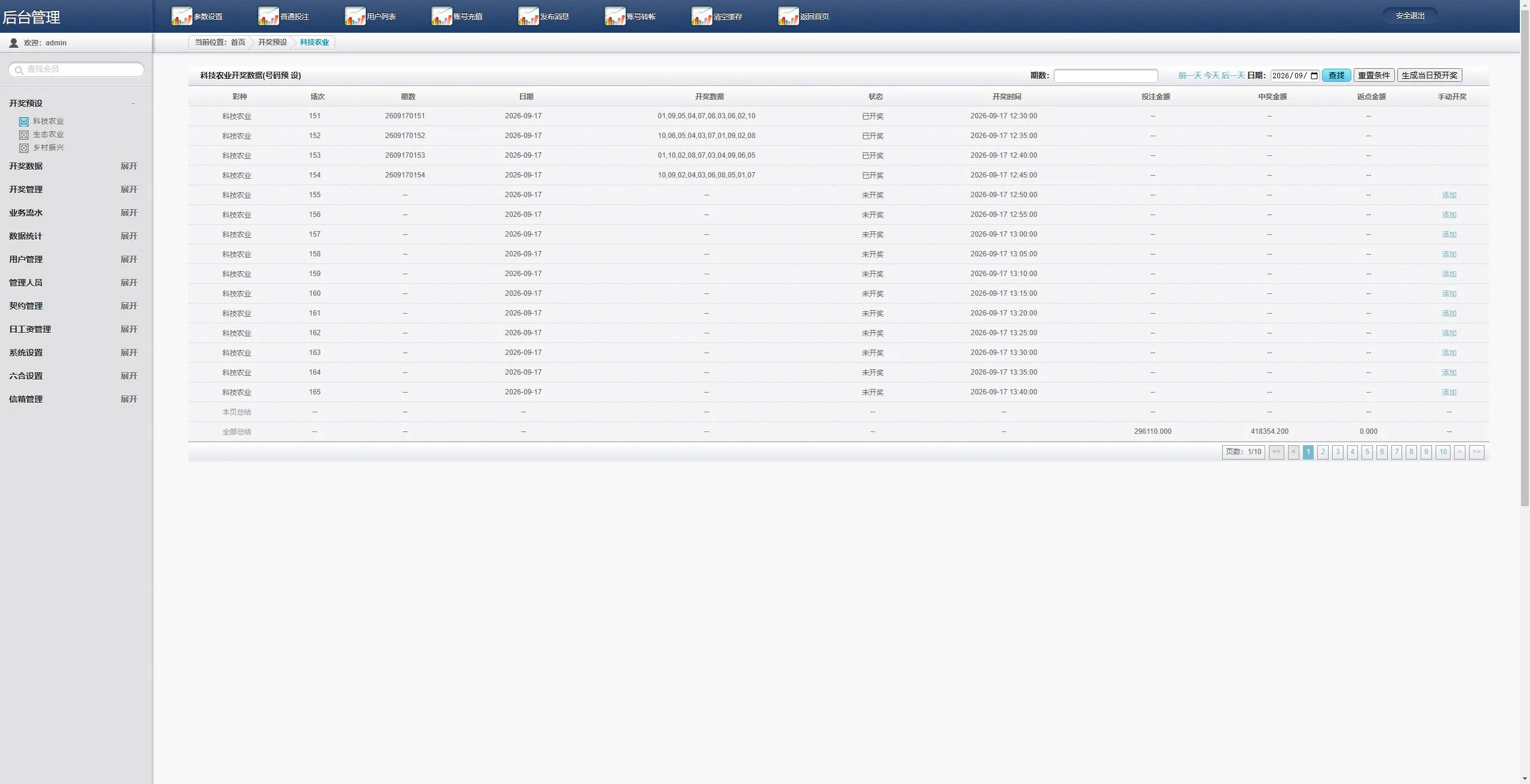
Task: Open the 清空缓存 toolbar icon
Action: coord(702,16)
